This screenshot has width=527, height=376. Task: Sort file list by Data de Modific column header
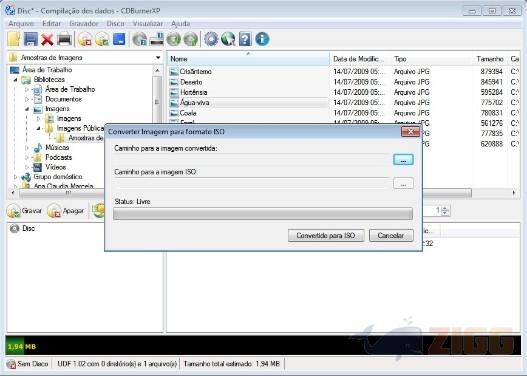pyautogui.click(x=360, y=59)
